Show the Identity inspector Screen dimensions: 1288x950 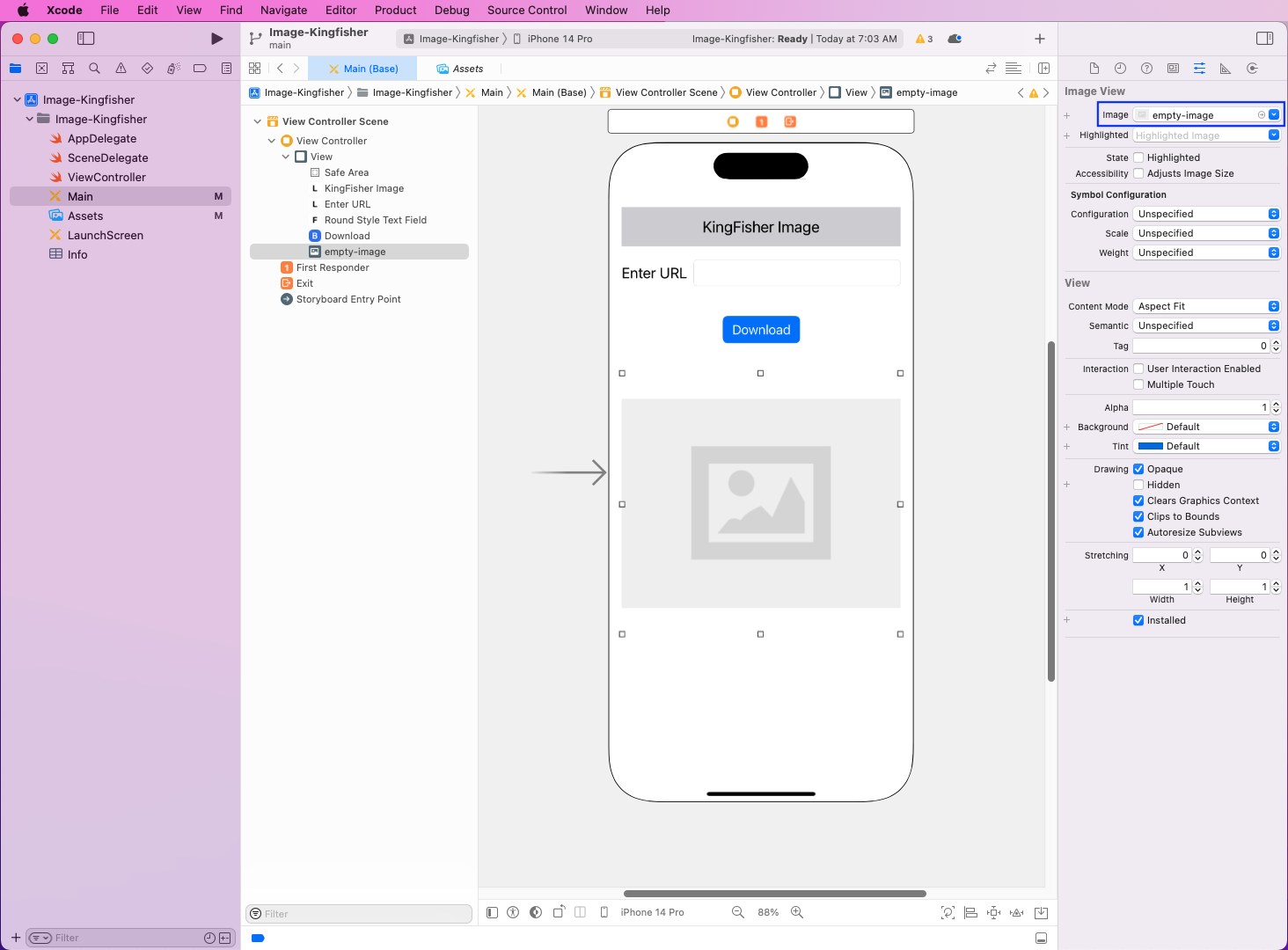pyautogui.click(x=1173, y=69)
